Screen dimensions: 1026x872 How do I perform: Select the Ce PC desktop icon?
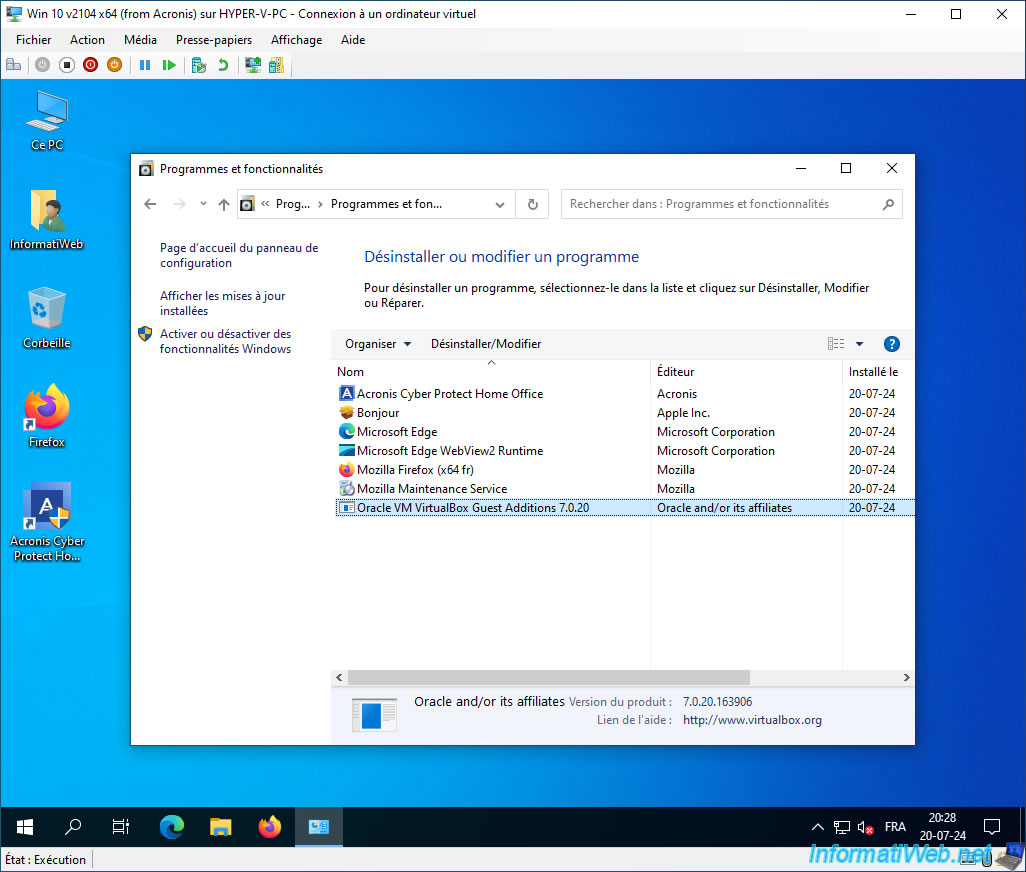point(47,122)
